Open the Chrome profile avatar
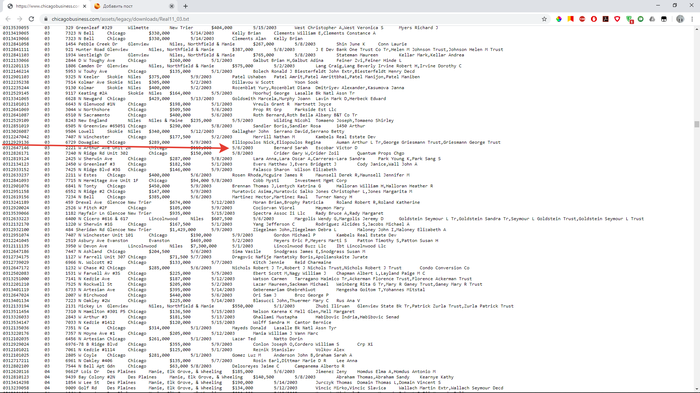 (x=680, y=19)
